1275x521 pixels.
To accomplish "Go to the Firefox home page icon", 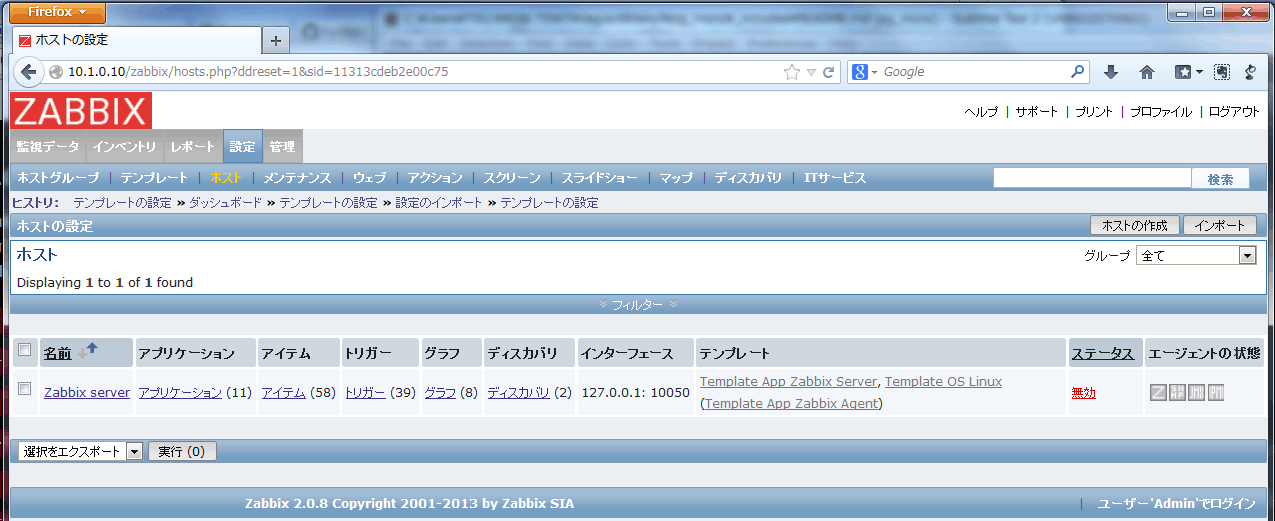I will [1147, 72].
